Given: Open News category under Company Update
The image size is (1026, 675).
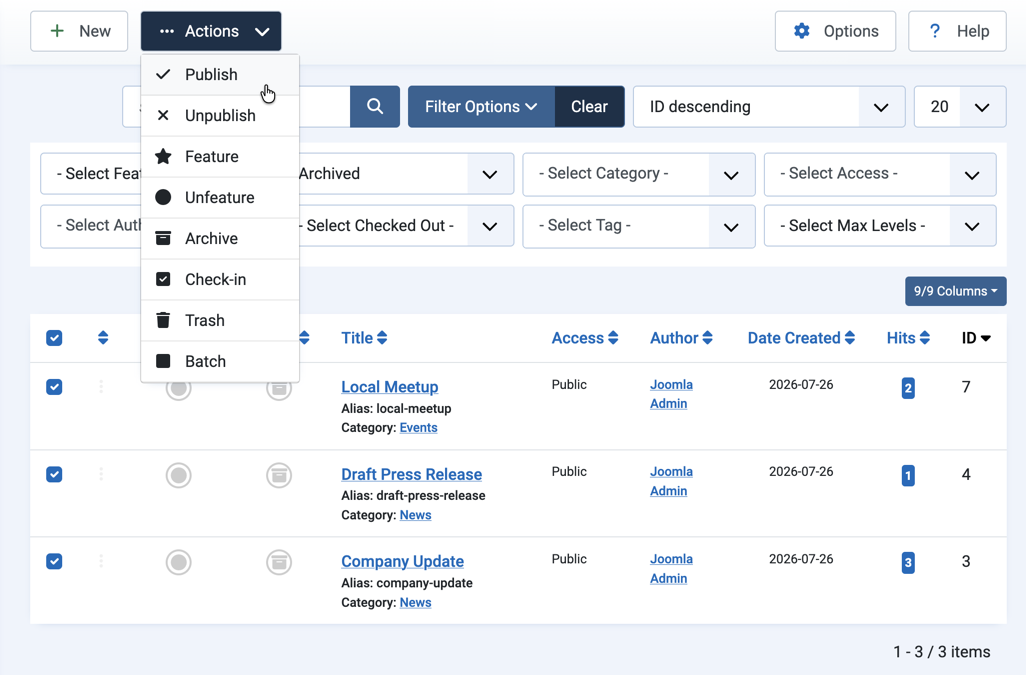Looking at the screenshot, I should [x=416, y=602].
